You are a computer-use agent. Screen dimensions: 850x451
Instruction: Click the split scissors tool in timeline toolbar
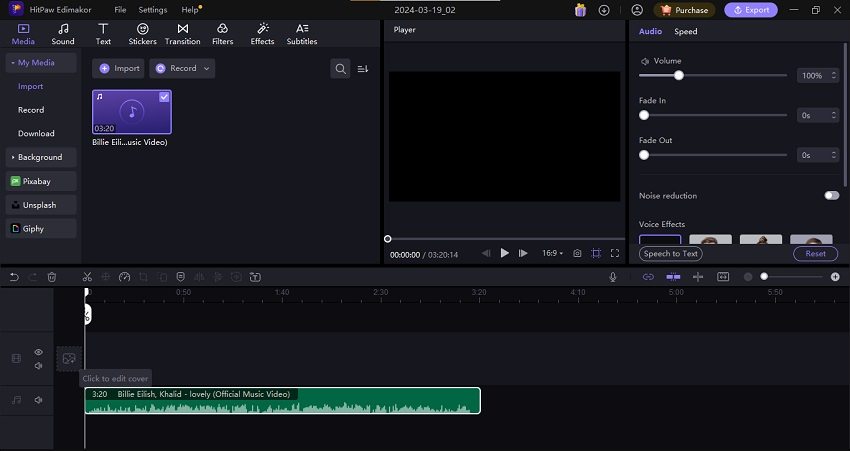point(87,277)
